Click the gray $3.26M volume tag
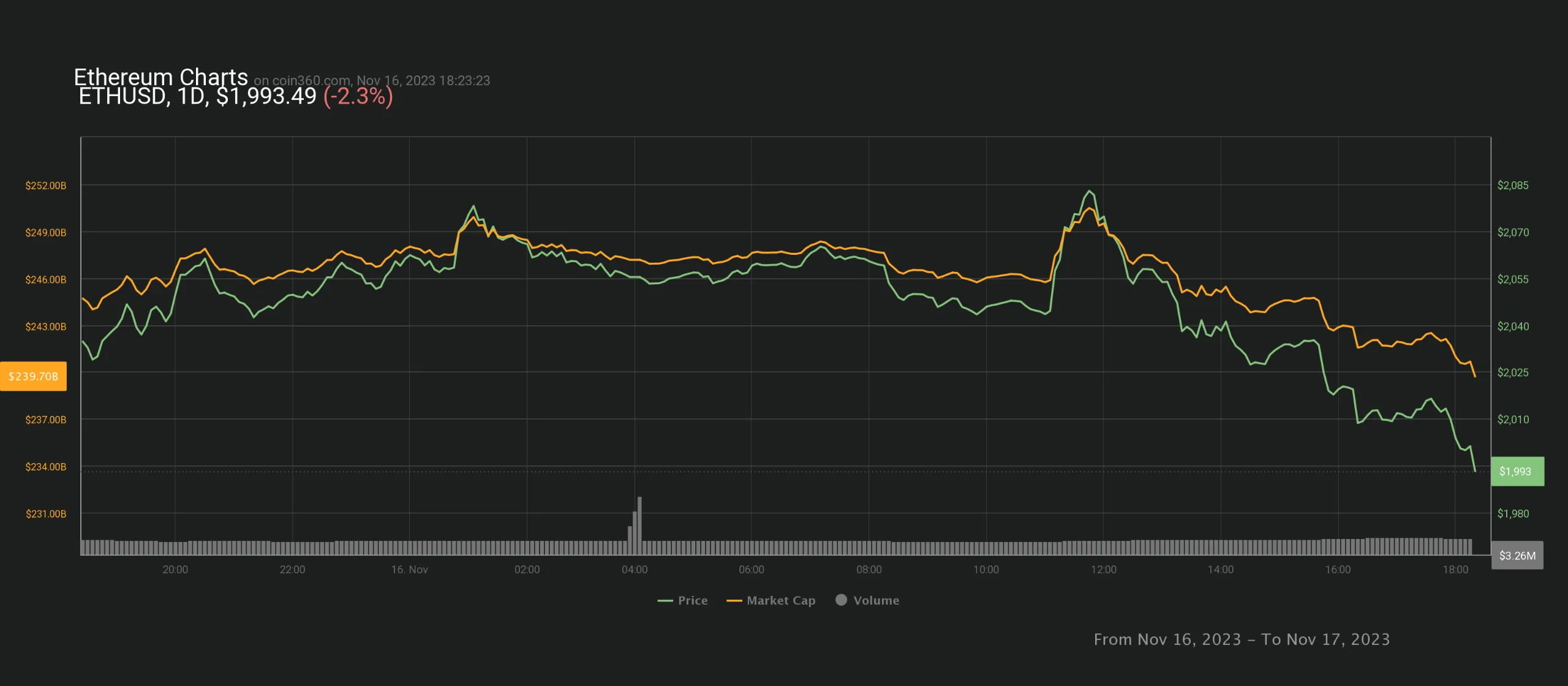Viewport: 1568px width, 686px height. point(1517,556)
